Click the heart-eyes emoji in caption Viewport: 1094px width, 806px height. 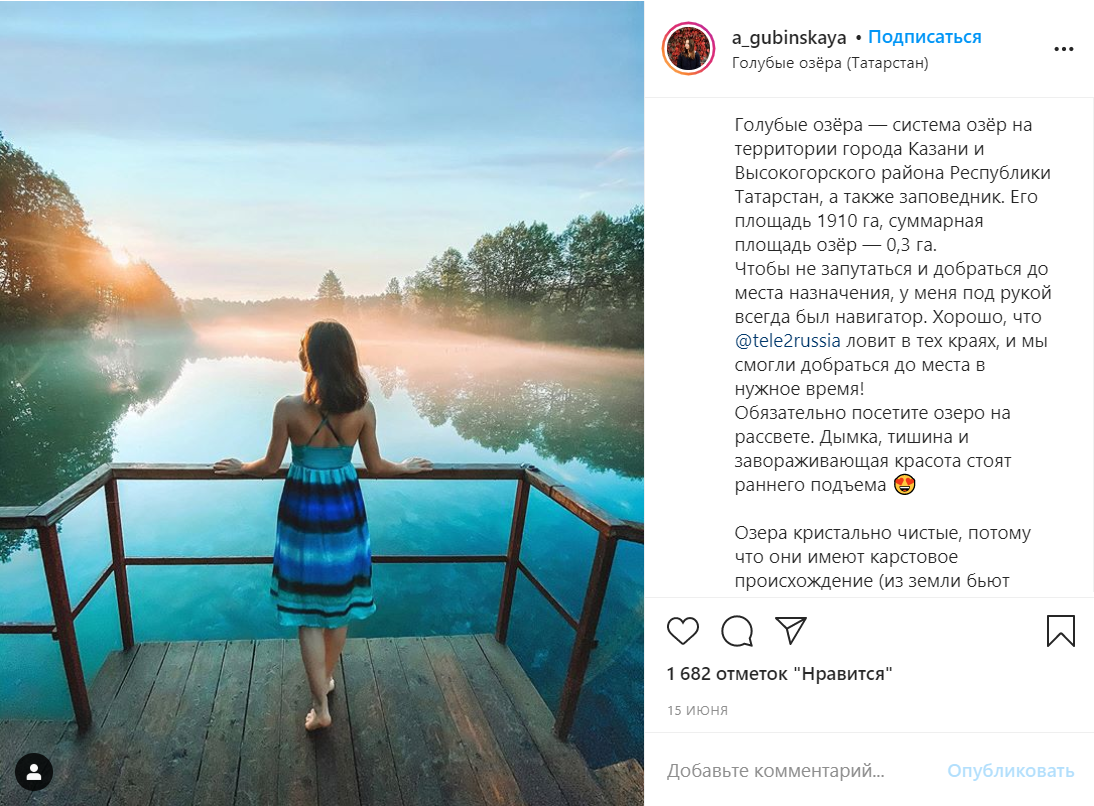pyautogui.click(x=904, y=484)
